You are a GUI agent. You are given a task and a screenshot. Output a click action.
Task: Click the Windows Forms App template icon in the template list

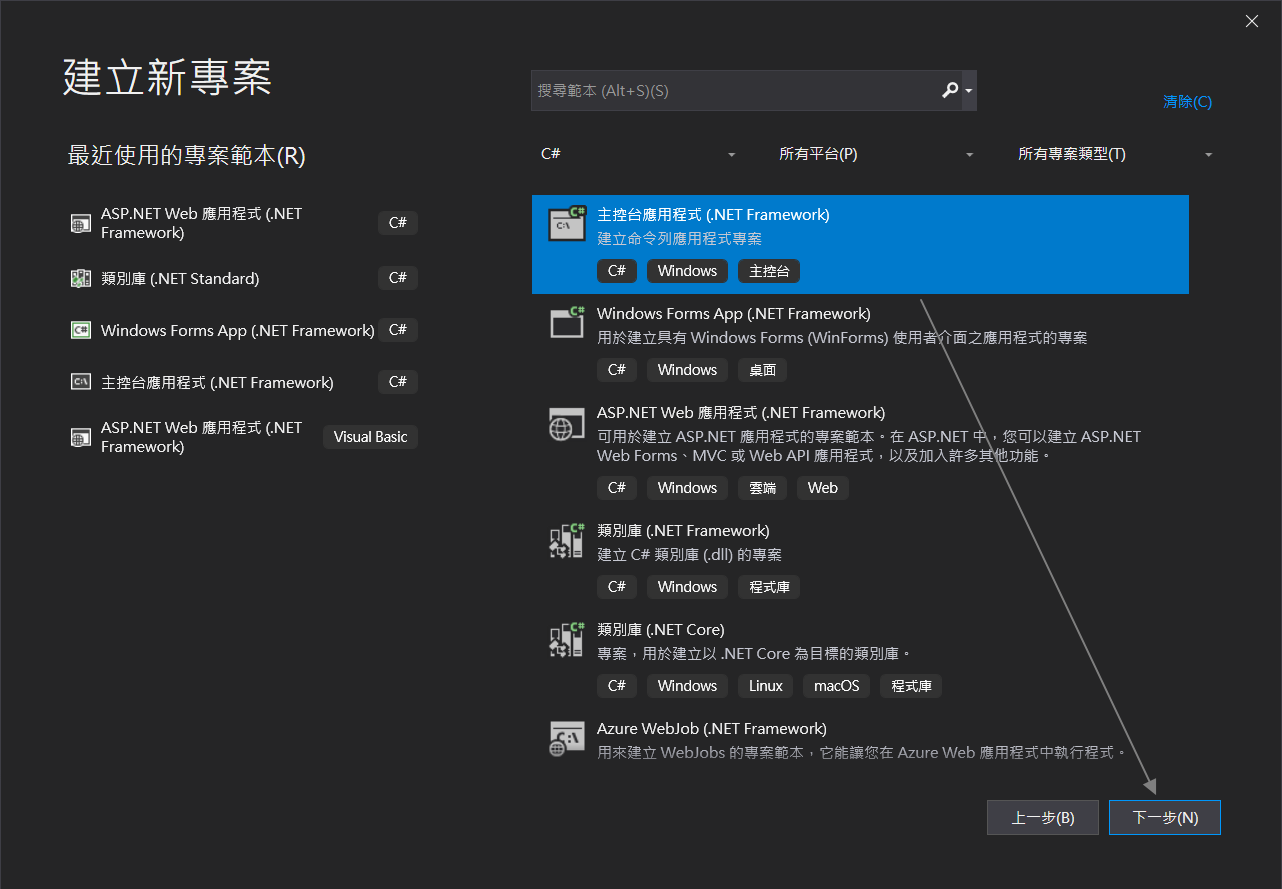[x=567, y=322]
